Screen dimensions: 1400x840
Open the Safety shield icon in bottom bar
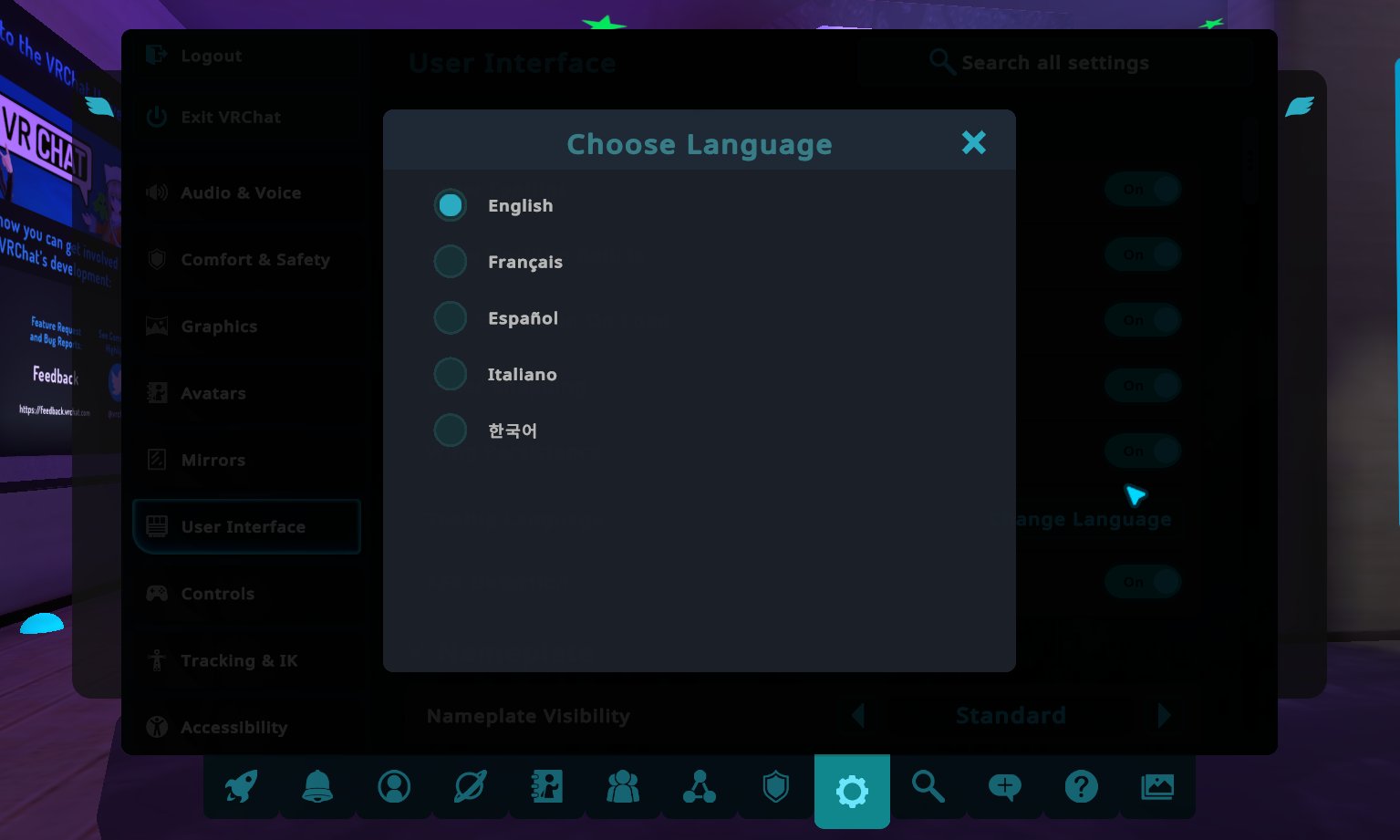(x=775, y=786)
